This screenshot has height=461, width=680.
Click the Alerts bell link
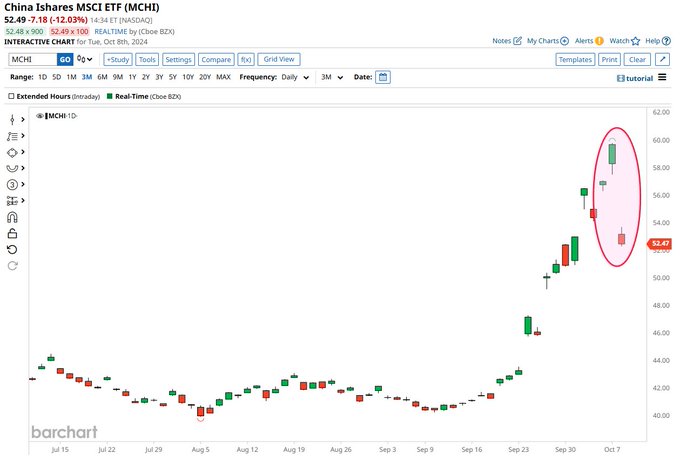(589, 41)
